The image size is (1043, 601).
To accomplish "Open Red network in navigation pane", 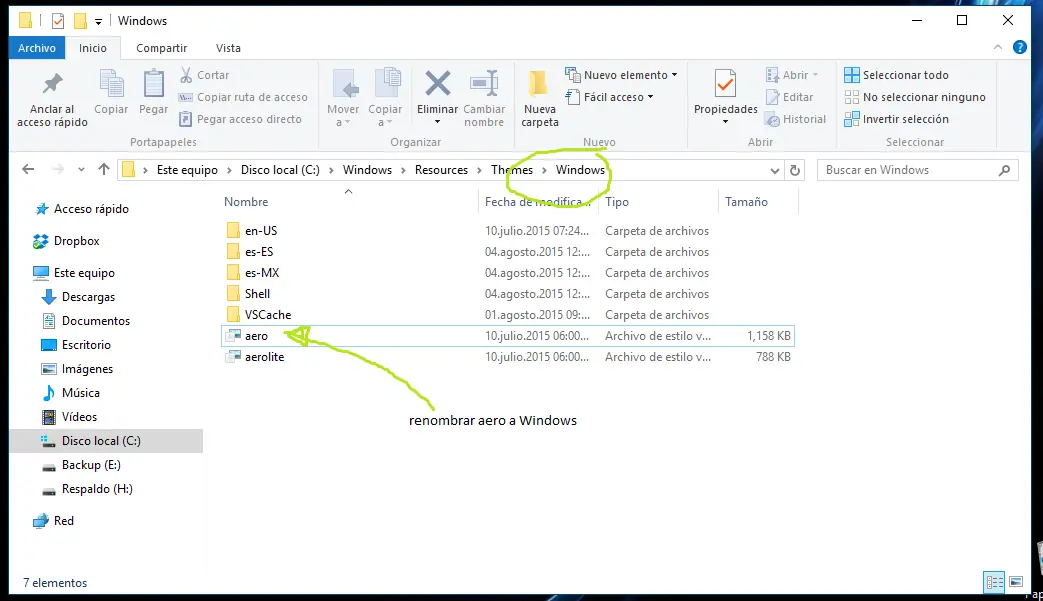I will [x=53, y=521].
